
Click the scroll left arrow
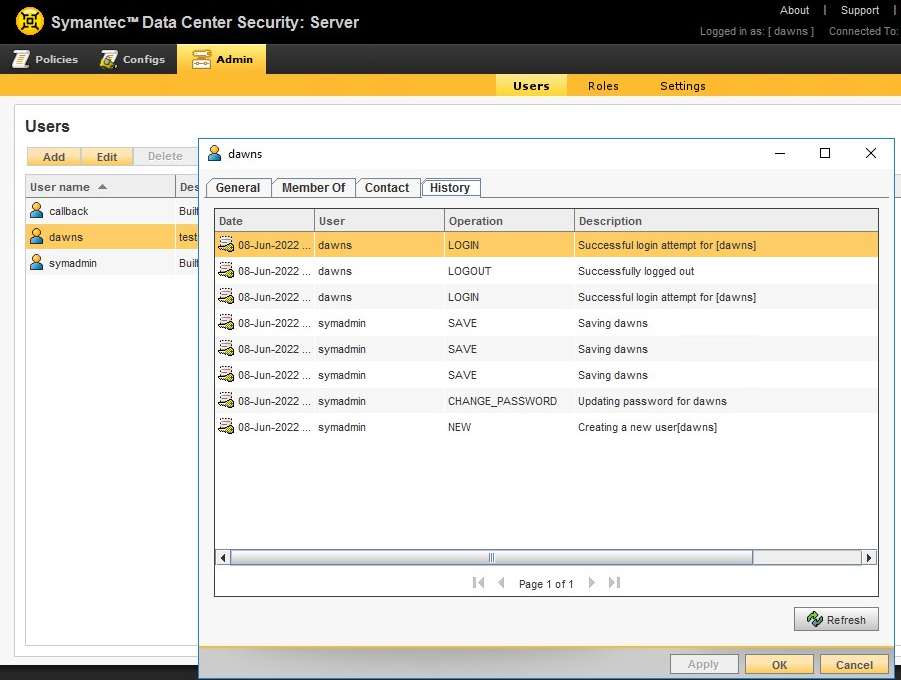click(x=223, y=557)
